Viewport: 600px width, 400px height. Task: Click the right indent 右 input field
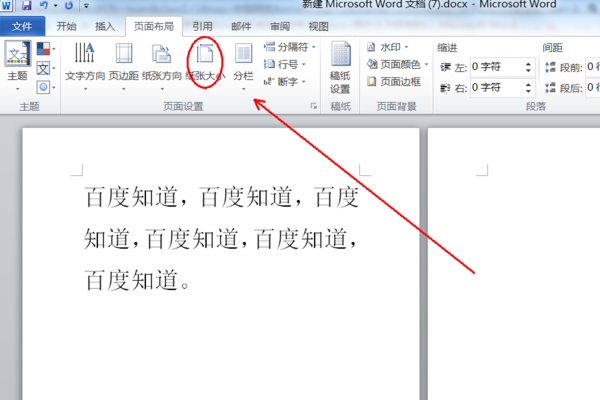496,88
